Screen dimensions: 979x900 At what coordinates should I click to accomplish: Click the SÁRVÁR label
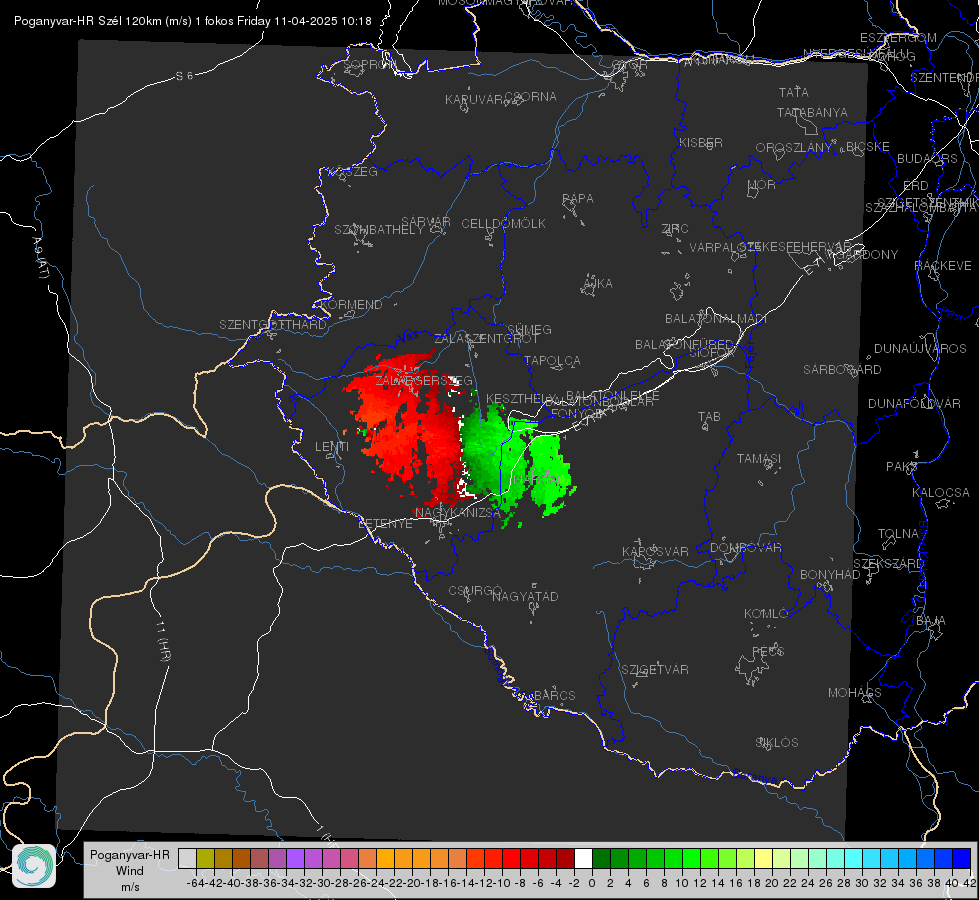click(x=426, y=221)
